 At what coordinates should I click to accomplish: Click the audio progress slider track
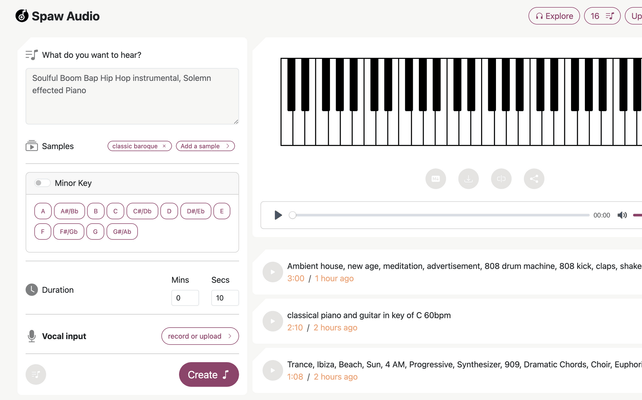(x=440, y=215)
